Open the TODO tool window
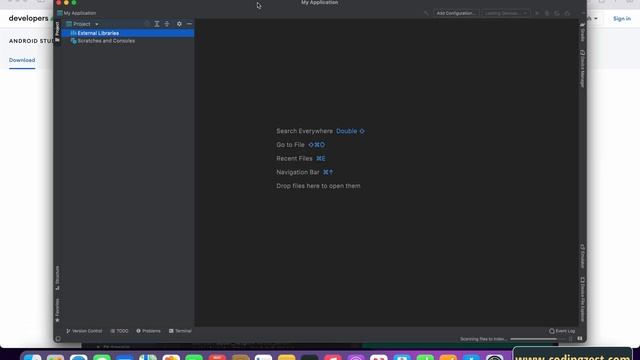 (x=120, y=331)
